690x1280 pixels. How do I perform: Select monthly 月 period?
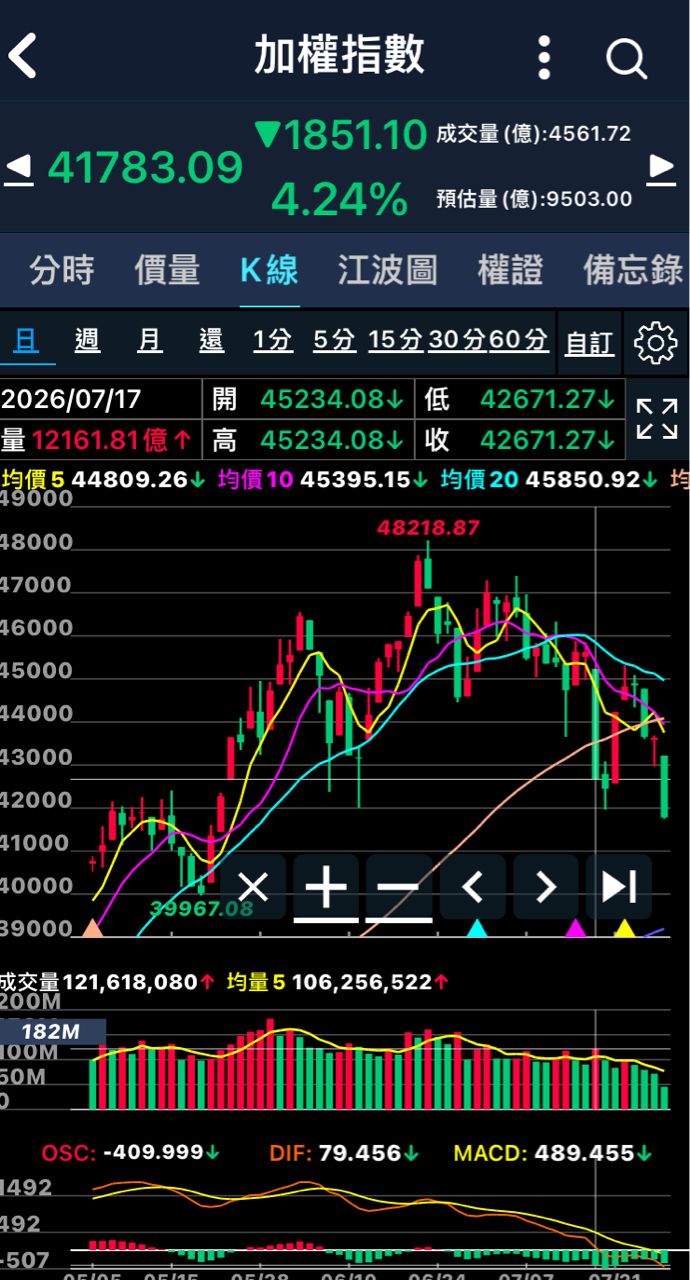[150, 341]
